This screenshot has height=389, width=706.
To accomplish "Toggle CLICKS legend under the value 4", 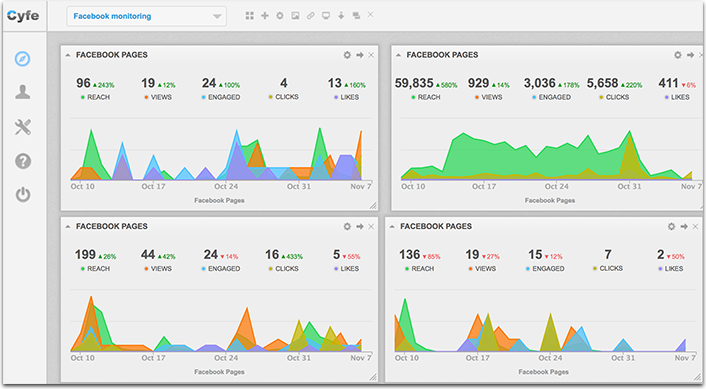I will coord(284,97).
